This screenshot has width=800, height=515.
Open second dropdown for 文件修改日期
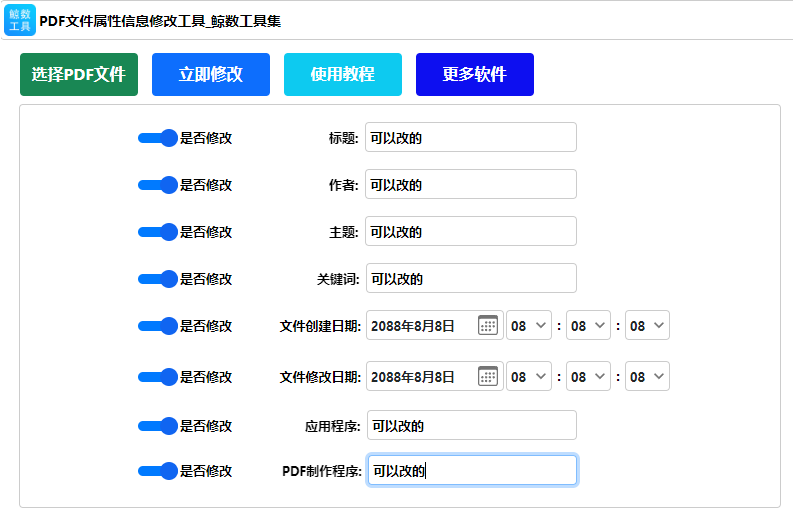(647, 376)
